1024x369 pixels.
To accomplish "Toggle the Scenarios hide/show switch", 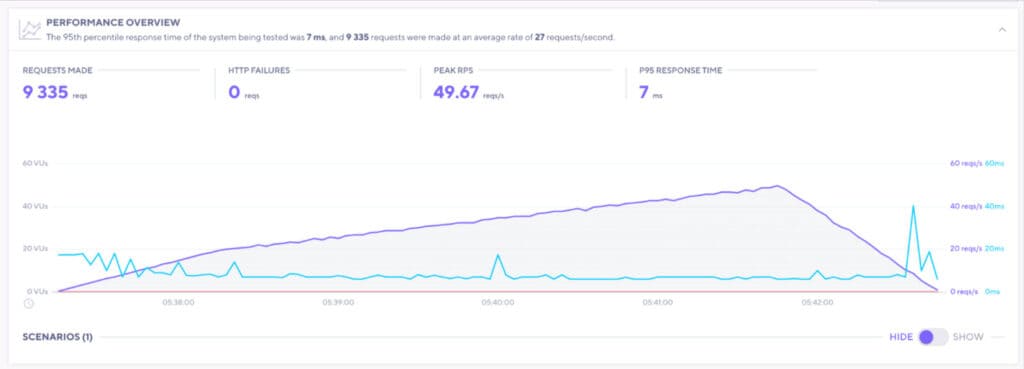I will coord(933,337).
